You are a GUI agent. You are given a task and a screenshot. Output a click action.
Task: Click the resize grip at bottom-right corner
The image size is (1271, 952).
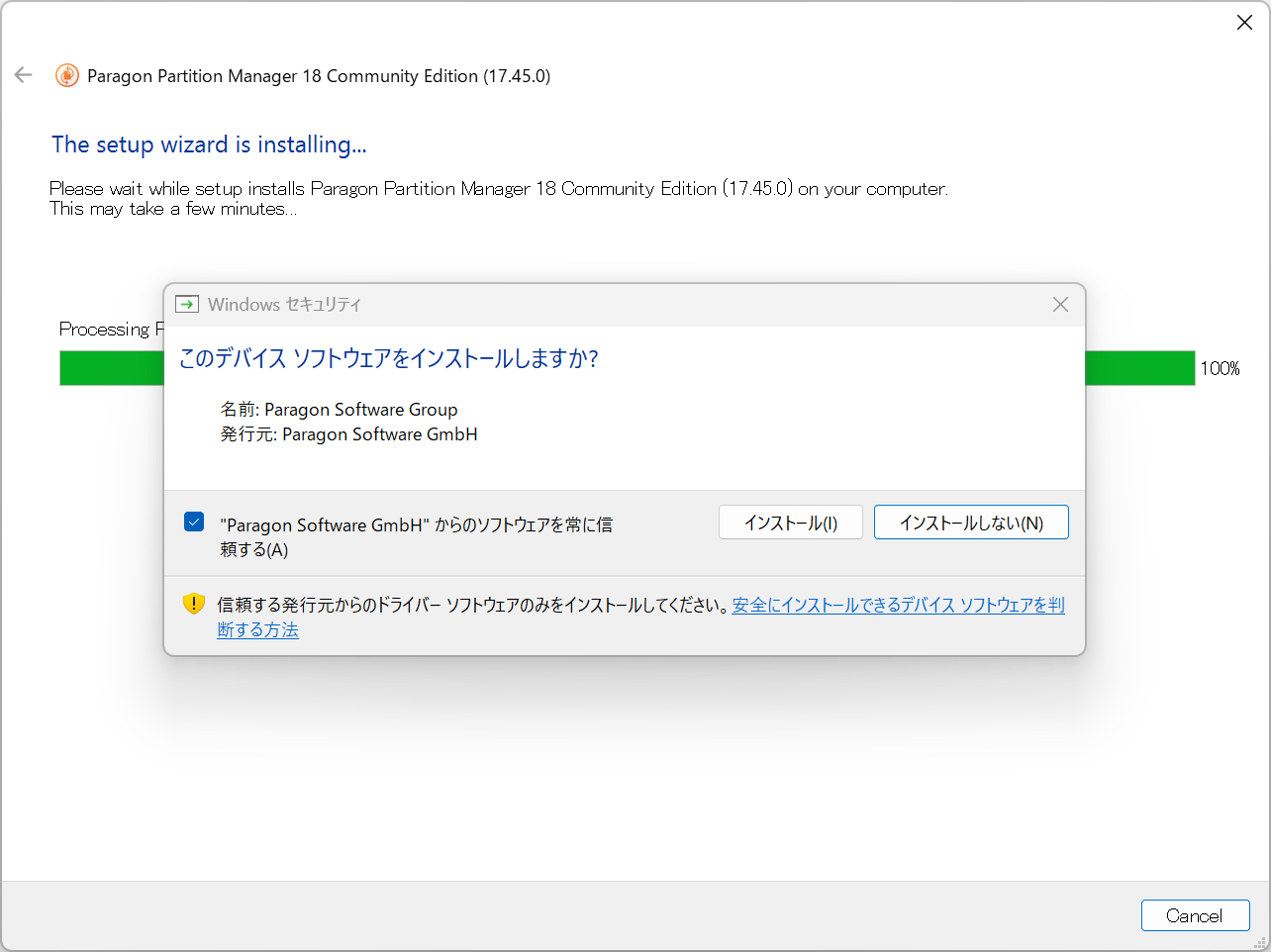coord(1260,941)
